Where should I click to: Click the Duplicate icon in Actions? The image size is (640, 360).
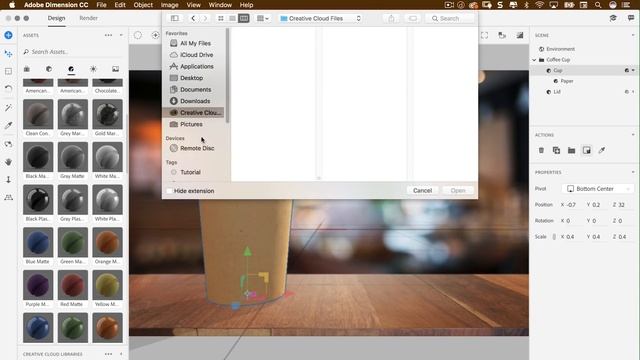[556, 150]
